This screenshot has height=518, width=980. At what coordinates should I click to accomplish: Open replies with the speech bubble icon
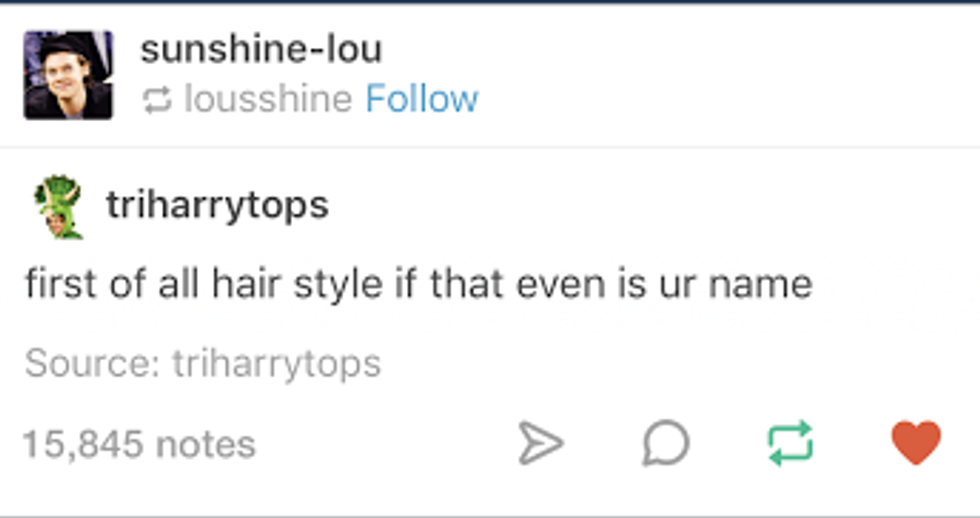click(x=666, y=443)
